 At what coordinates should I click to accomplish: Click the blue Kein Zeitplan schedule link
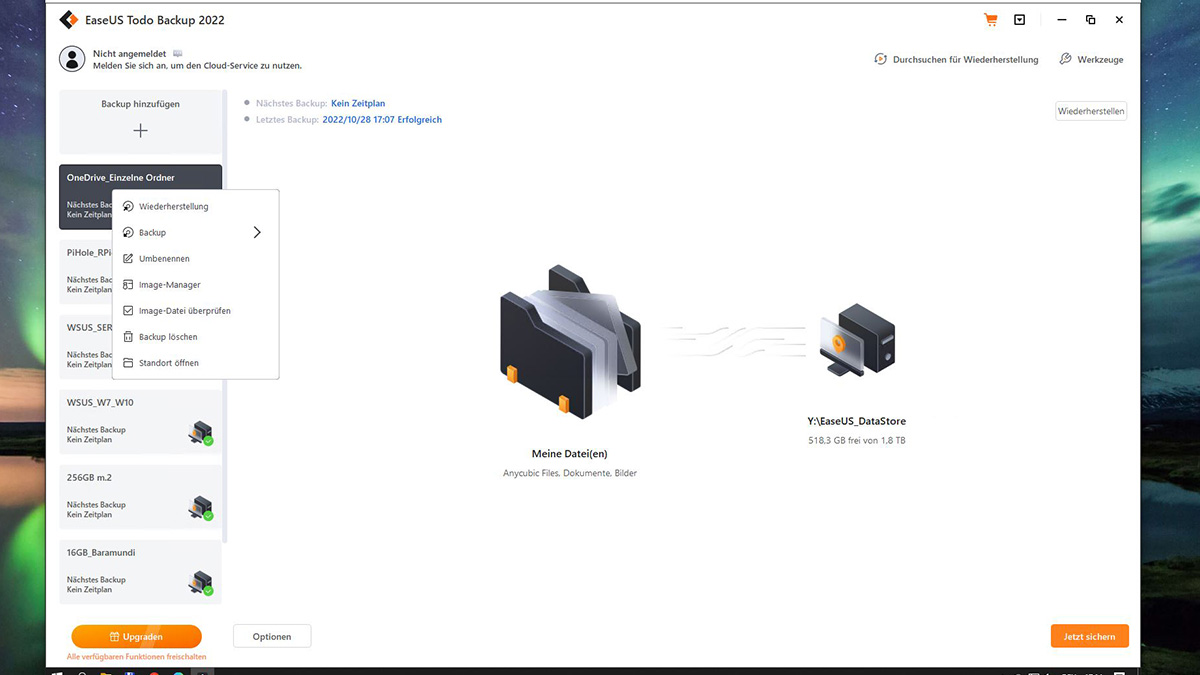click(x=358, y=103)
